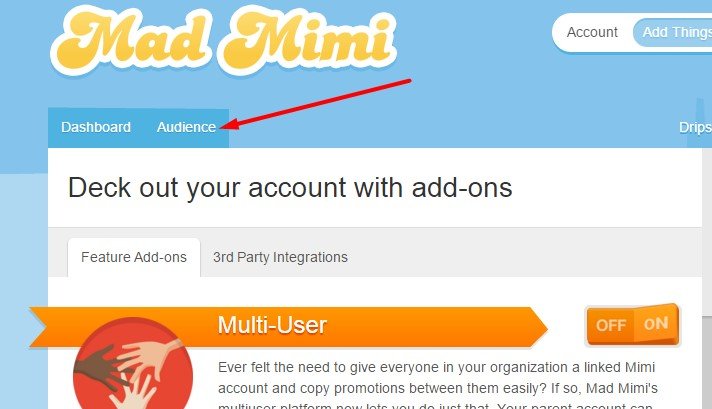Switch to the 3rd Party Integrations tab

pos(280,257)
